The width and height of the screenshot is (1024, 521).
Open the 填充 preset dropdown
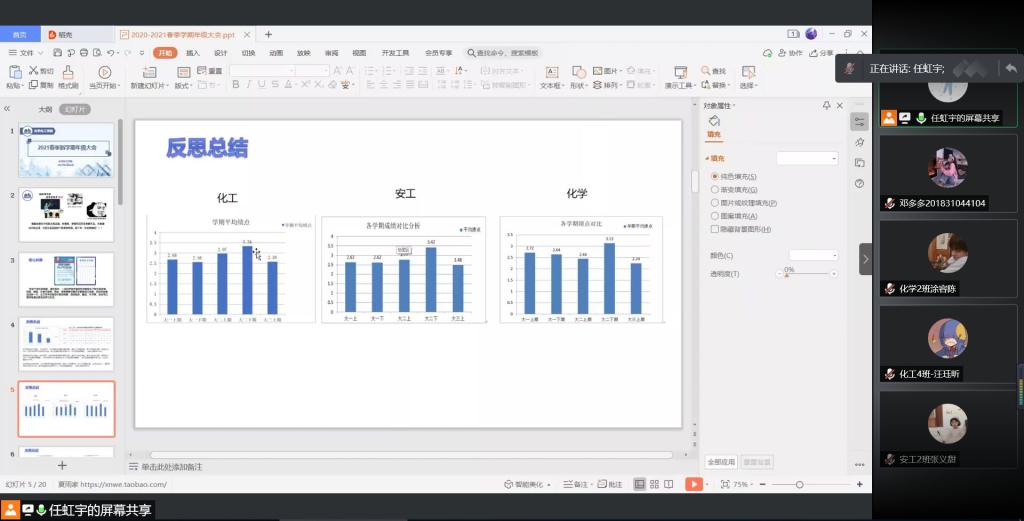tap(807, 158)
